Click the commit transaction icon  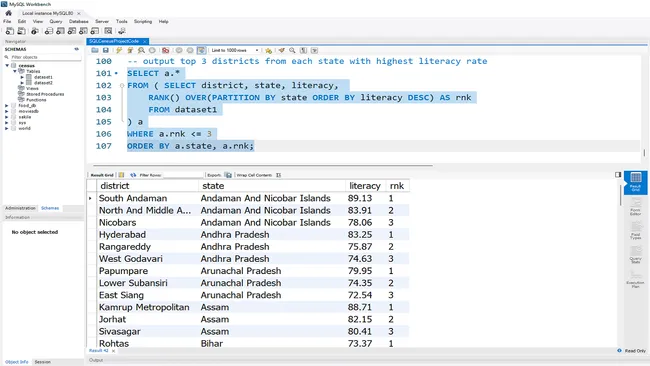179,50
